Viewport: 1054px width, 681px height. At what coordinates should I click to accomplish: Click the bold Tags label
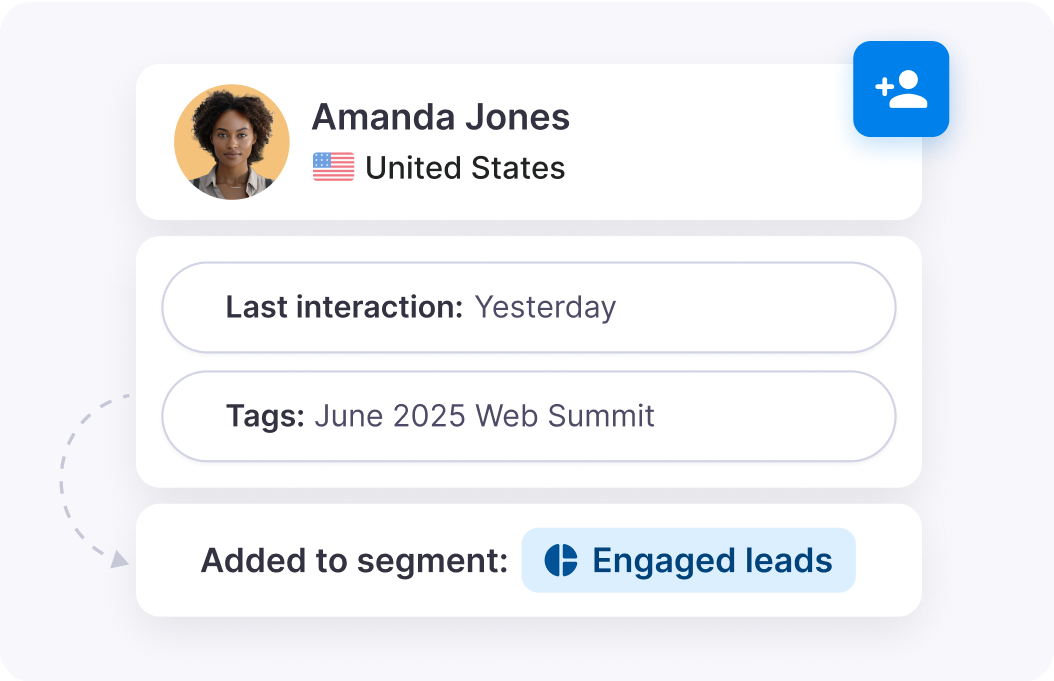[265, 416]
